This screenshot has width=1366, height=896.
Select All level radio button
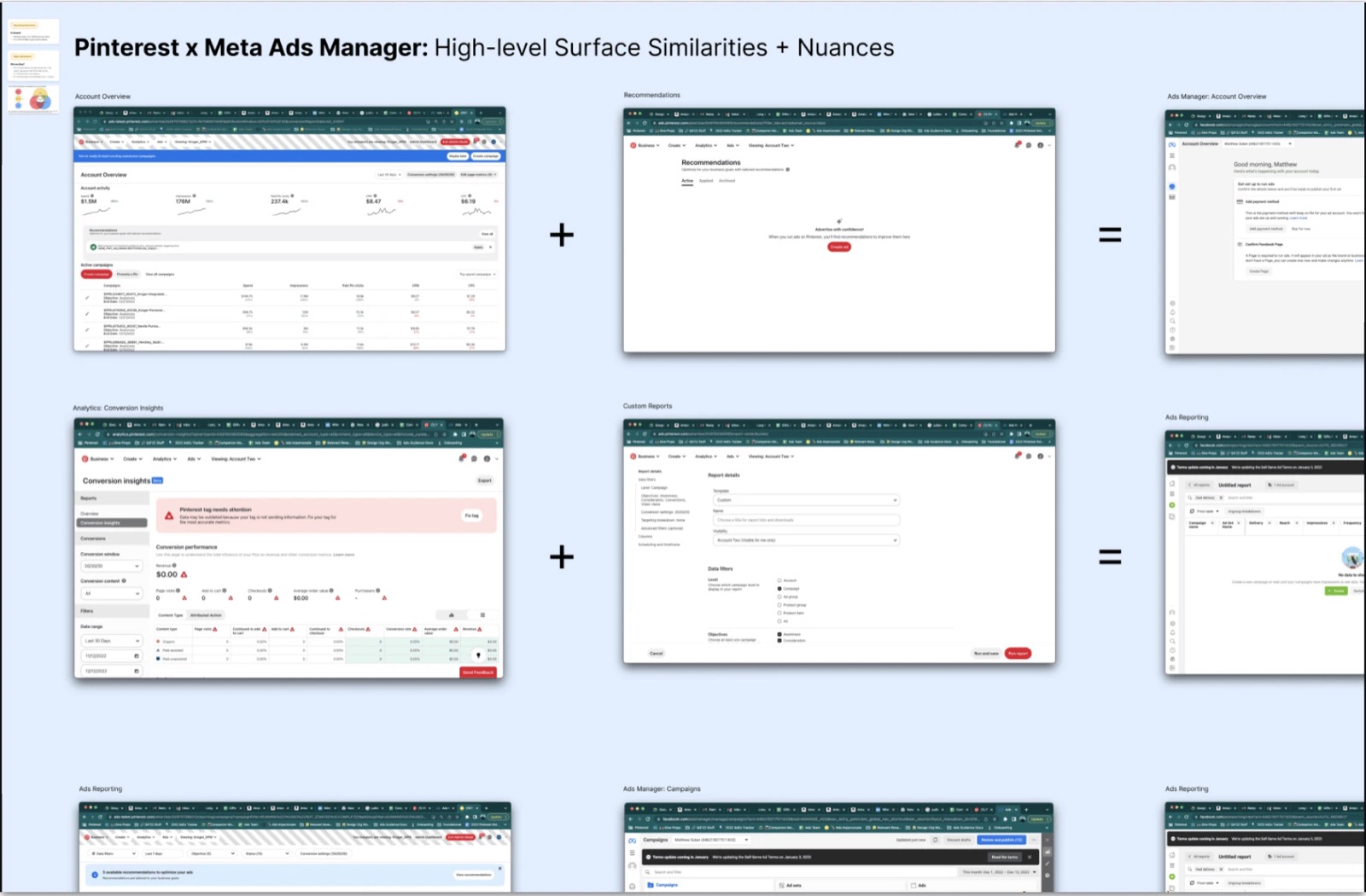click(x=779, y=621)
